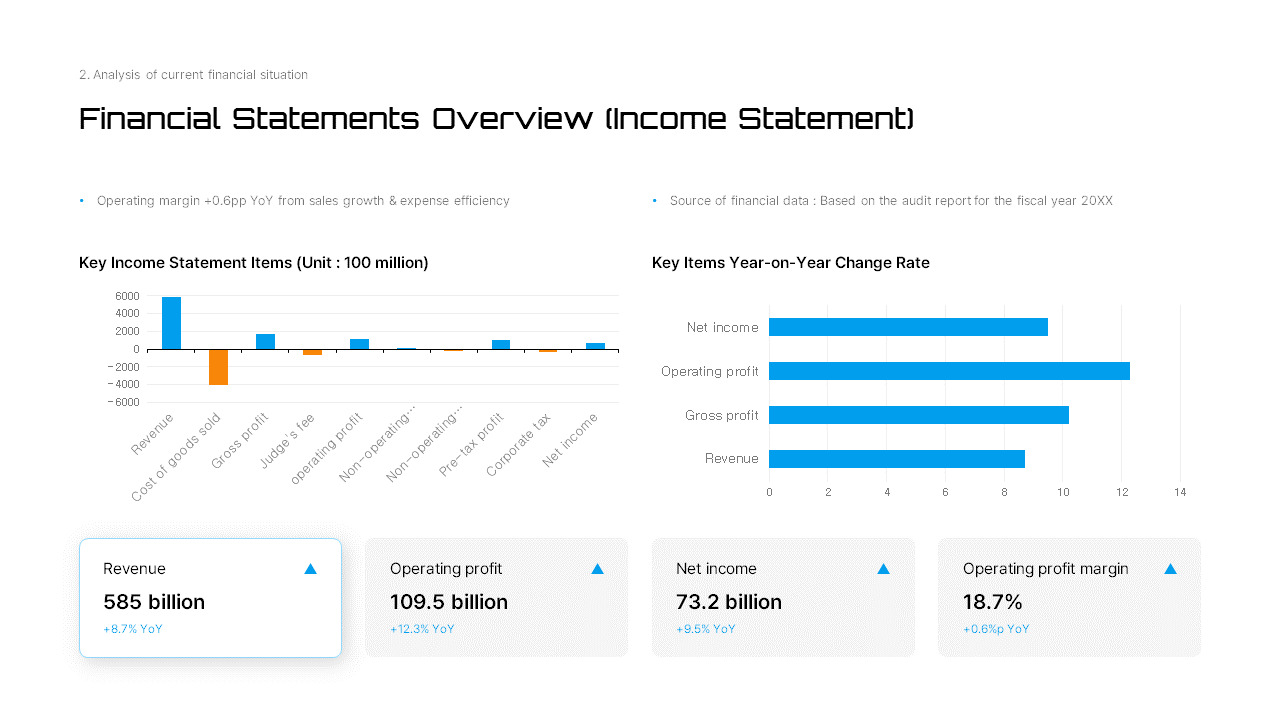1280x720 pixels.
Task: Click the '+9.5% YoY' text
Action: pyautogui.click(x=706, y=629)
